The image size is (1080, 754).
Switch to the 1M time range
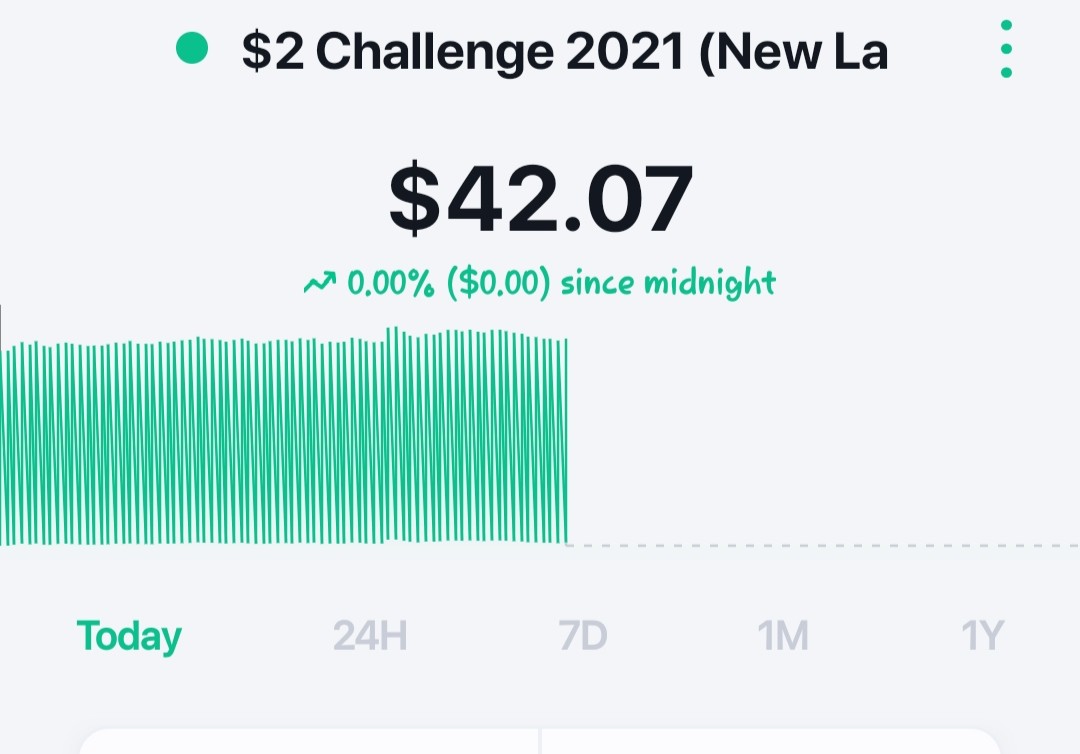click(x=782, y=636)
